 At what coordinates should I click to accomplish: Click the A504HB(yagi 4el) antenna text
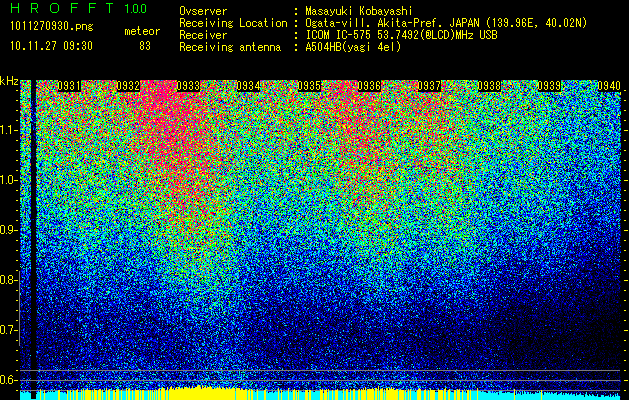coord(353,47)
